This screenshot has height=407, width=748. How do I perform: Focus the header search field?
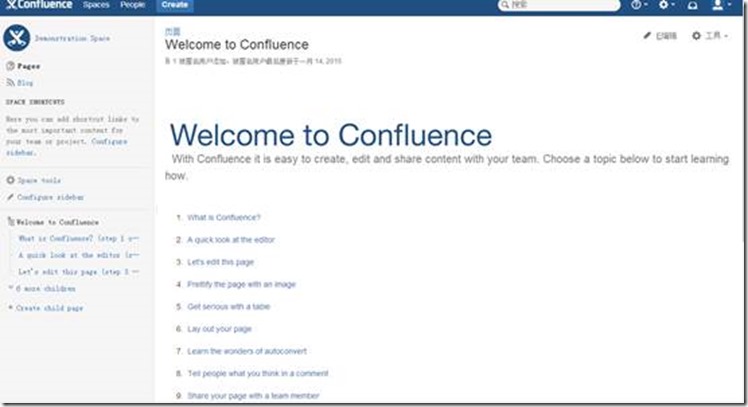click(x=559, y=5)
